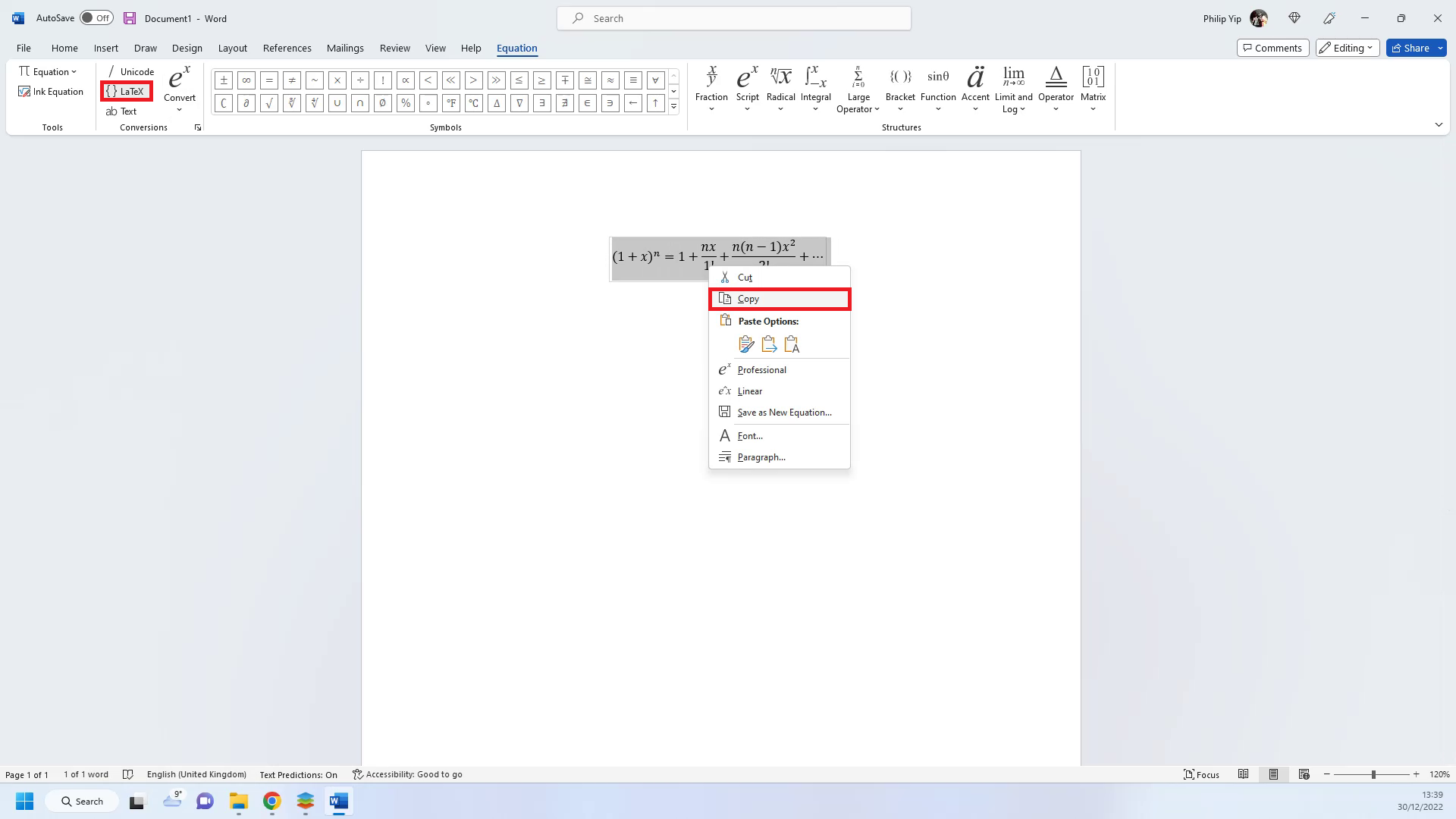Expand the Symbols gallery more arrow
Screen dimensions: 1456x819
[x=673, y=106]
